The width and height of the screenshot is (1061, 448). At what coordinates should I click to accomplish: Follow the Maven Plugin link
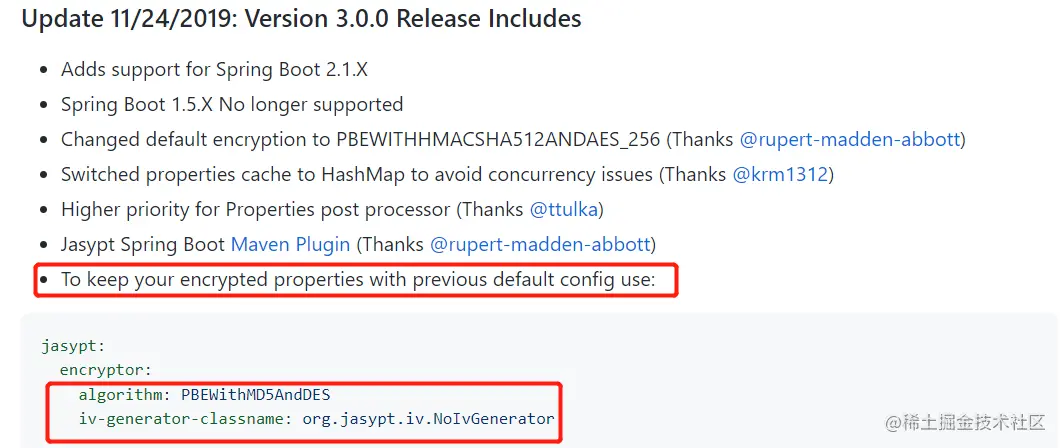290,244
